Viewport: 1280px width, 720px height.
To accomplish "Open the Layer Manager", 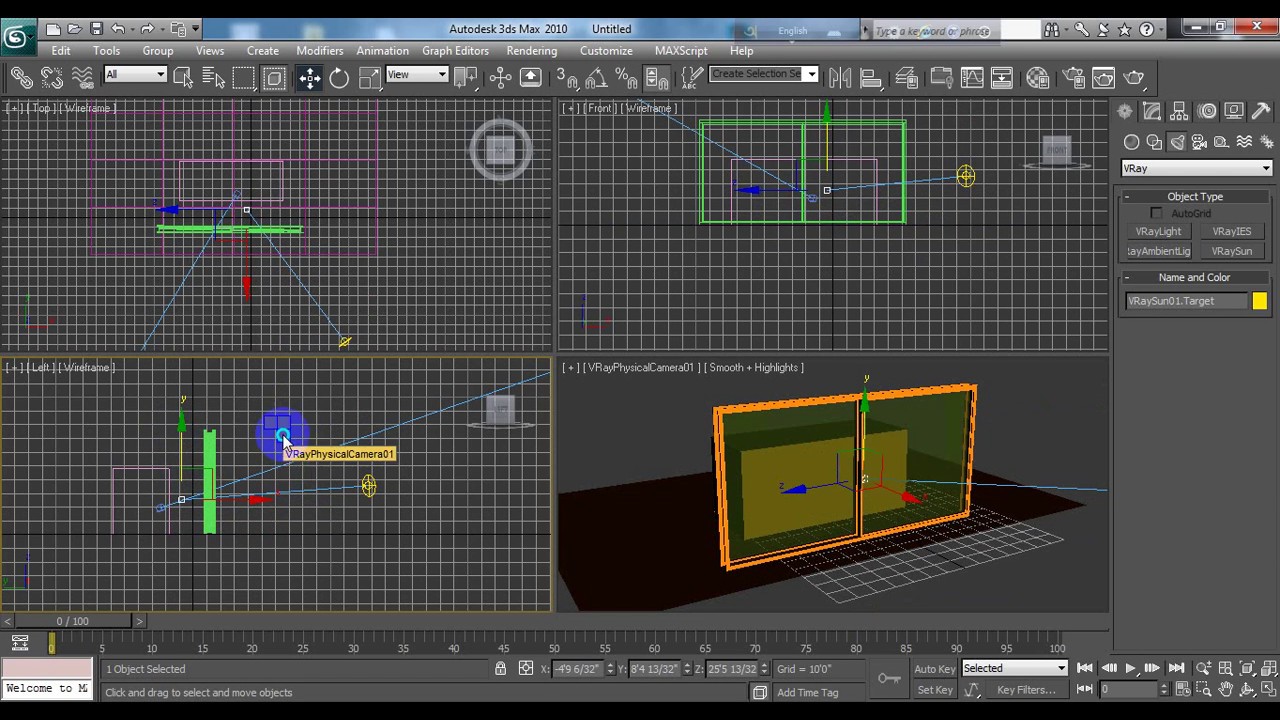I will coord(907,77).
